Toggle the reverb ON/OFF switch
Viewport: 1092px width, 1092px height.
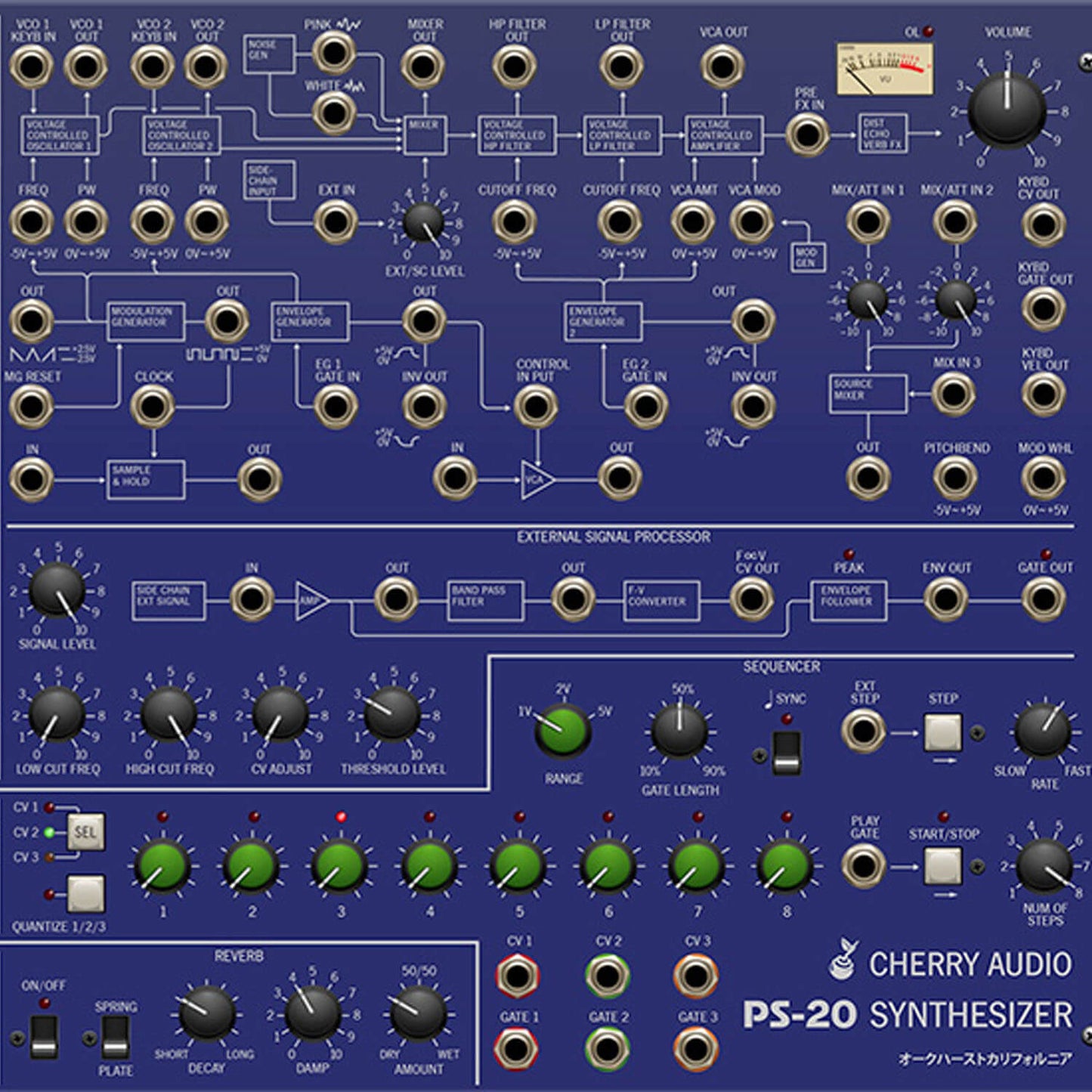pyautogui.click(x=43, y=1037)
